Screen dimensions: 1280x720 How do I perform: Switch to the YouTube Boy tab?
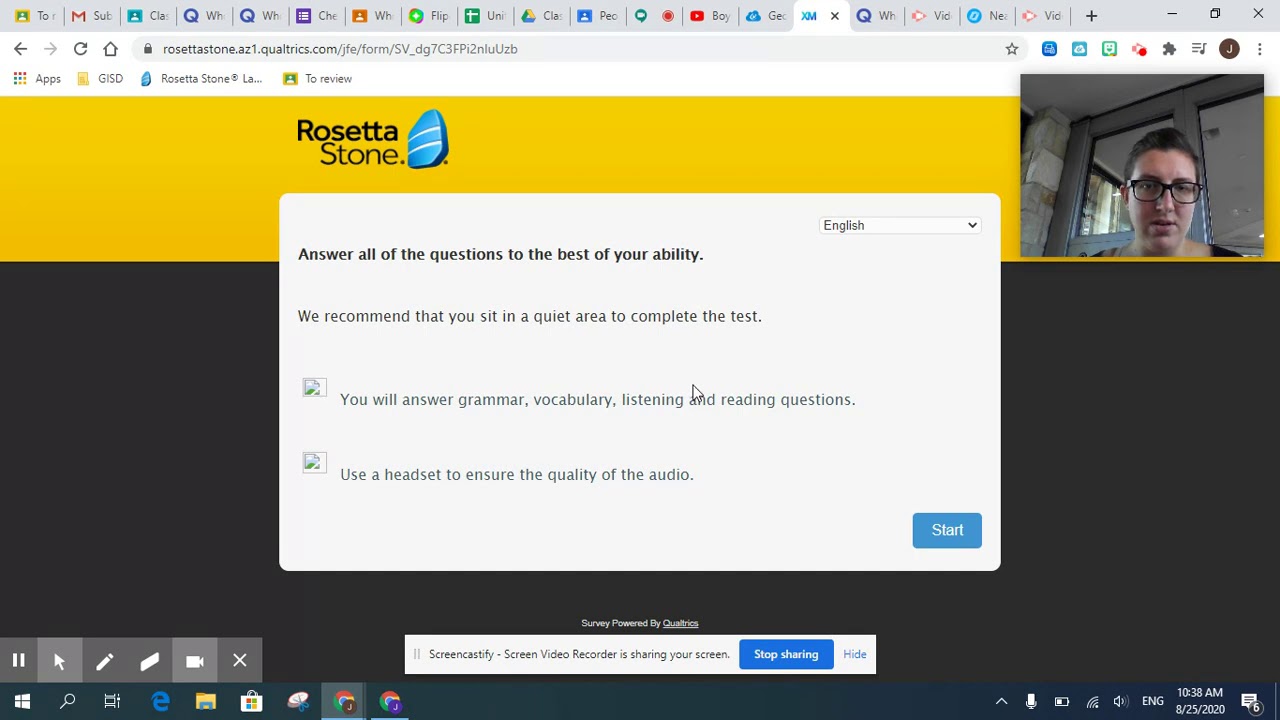pyautogui.click(x=709, y=16)
